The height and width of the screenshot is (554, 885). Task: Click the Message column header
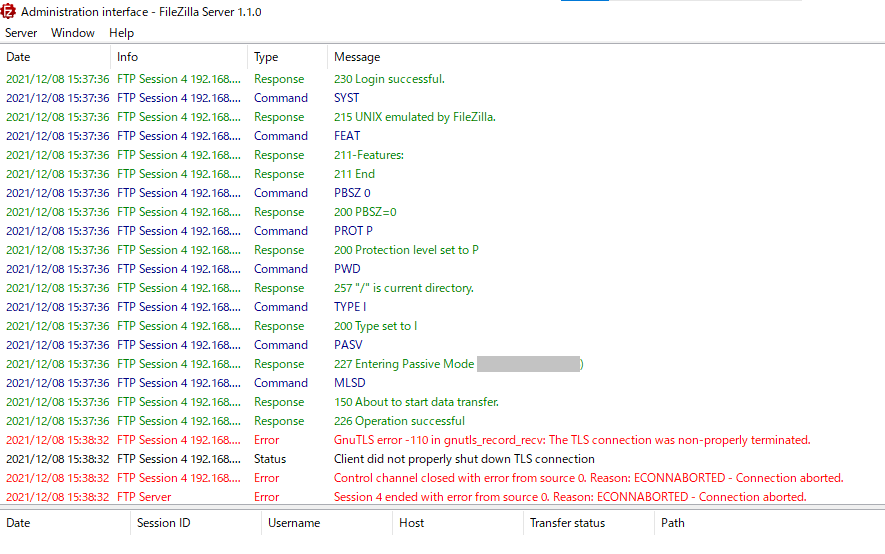point(606,57)
